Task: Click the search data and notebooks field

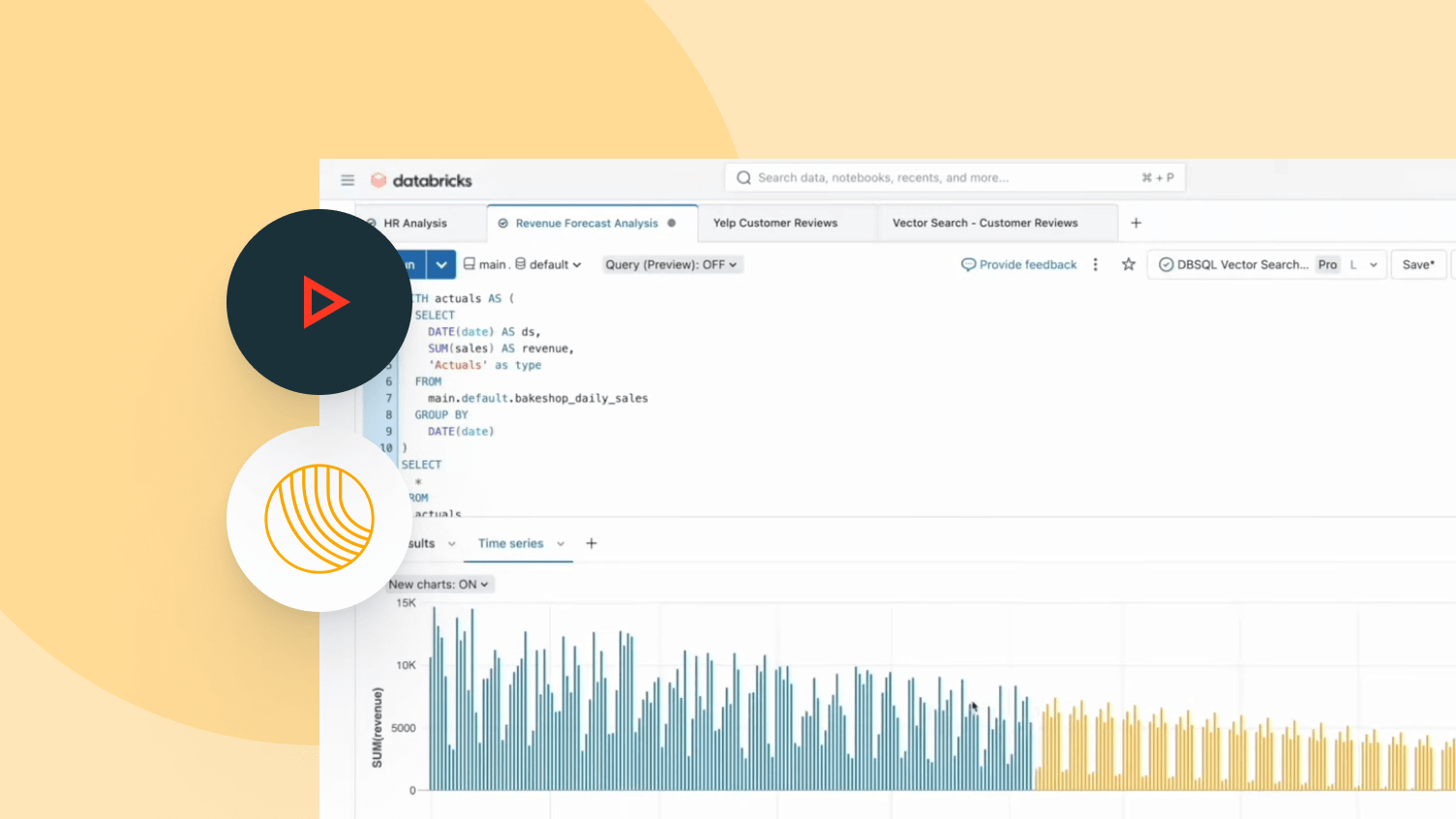Action: [x=939, y=178]
